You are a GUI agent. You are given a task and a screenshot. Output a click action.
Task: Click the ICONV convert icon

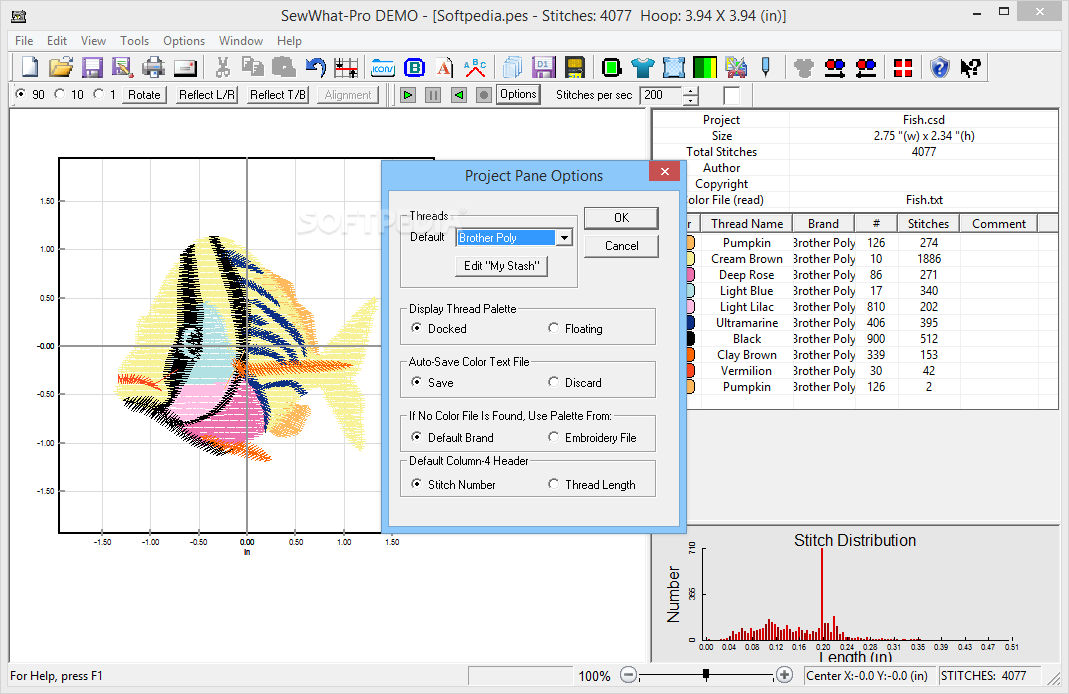(382, 68)
